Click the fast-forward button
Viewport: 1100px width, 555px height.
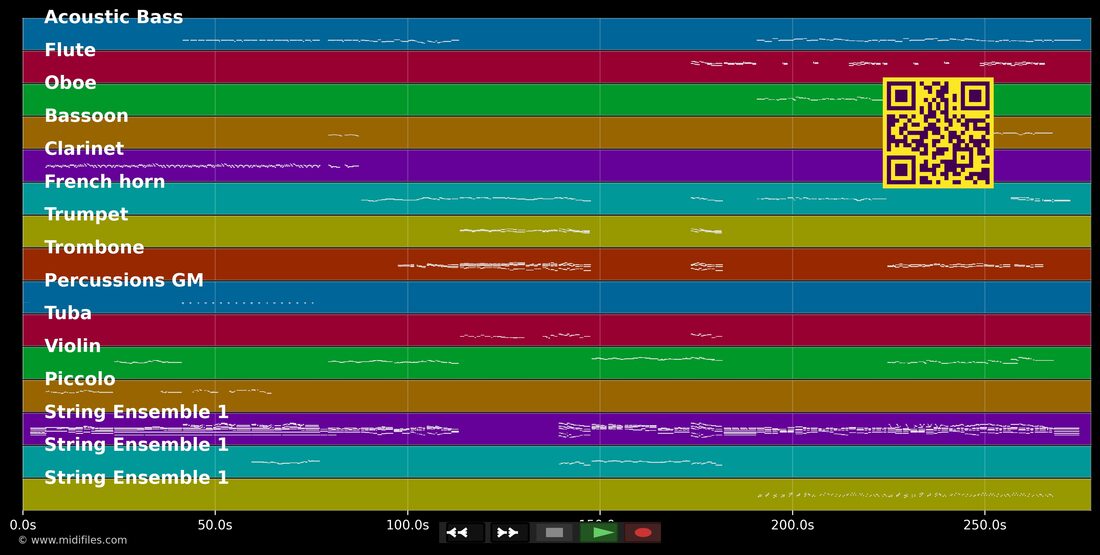point(508,533)
